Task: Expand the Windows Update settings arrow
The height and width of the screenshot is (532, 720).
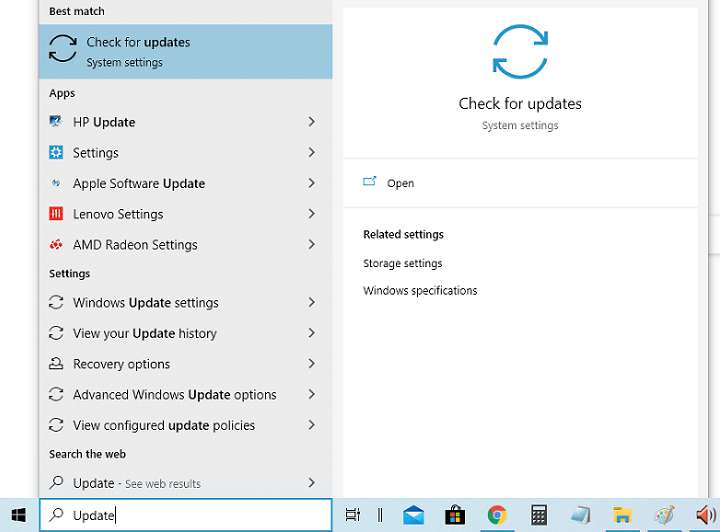Action: point(312,302)
